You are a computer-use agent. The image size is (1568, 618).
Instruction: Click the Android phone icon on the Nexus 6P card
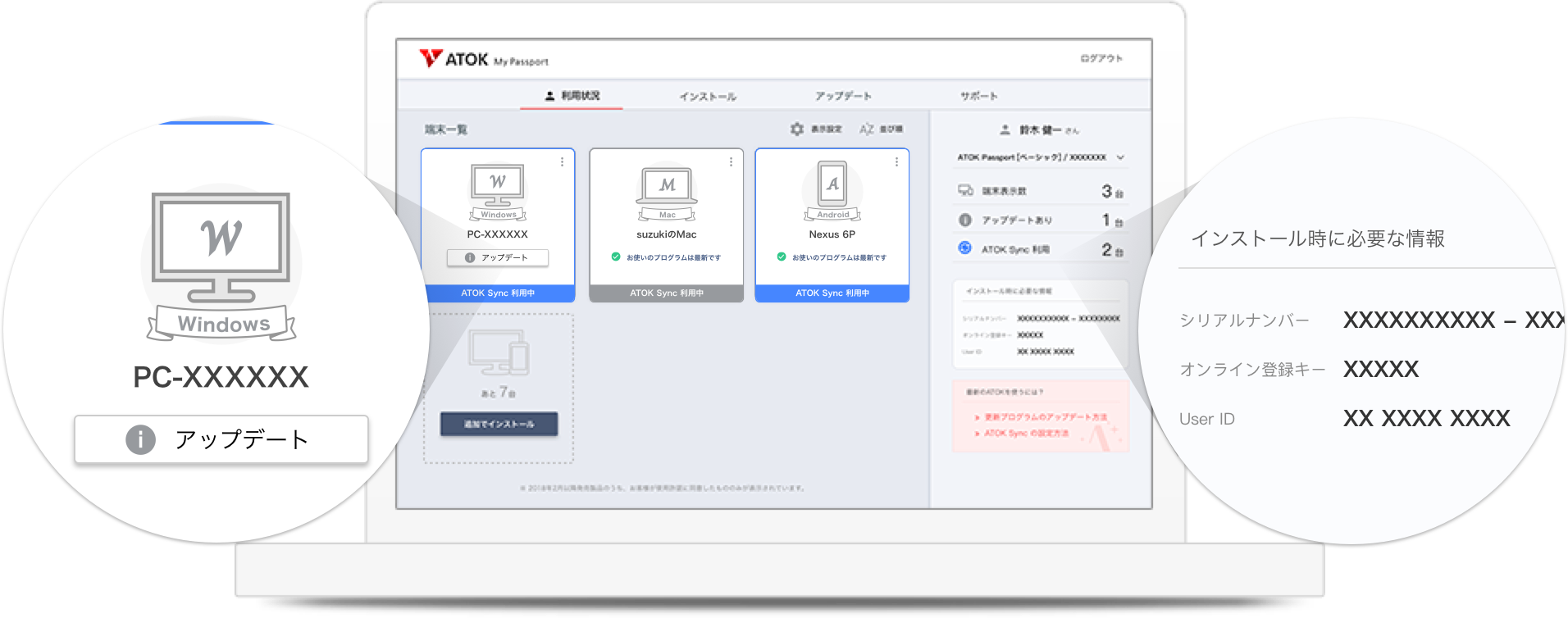pos(832,191)
